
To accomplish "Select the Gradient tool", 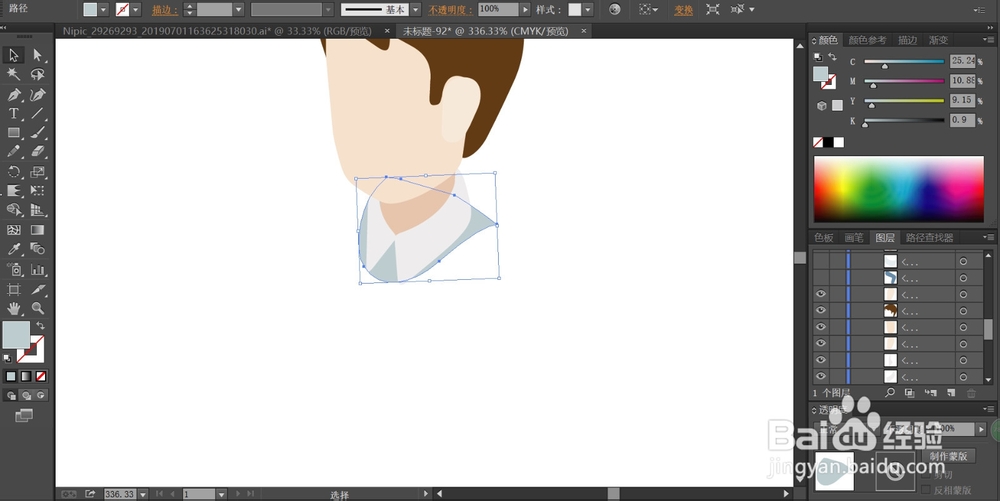I will coord(38,229).
